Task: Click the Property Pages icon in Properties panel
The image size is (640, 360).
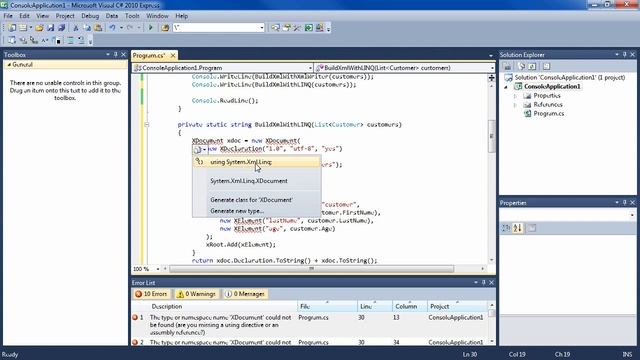Action: pyautogui.click(x=532, y=228)
